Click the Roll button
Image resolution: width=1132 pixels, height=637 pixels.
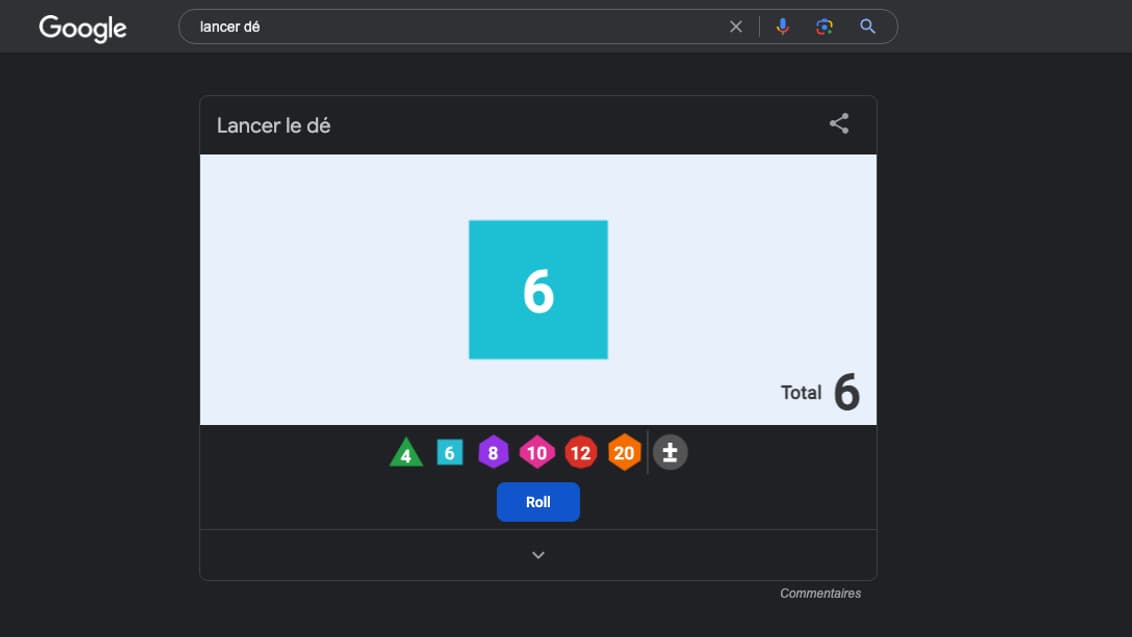[x=538, y=502]
